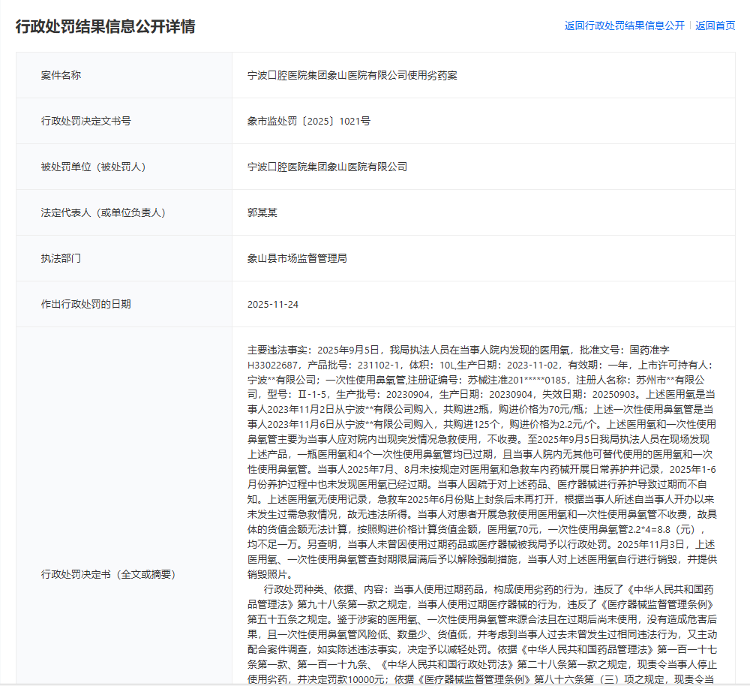Select the 法定代表人（或单位负责人）label
The width and height of the screenshot is (750, 686).
102,212
